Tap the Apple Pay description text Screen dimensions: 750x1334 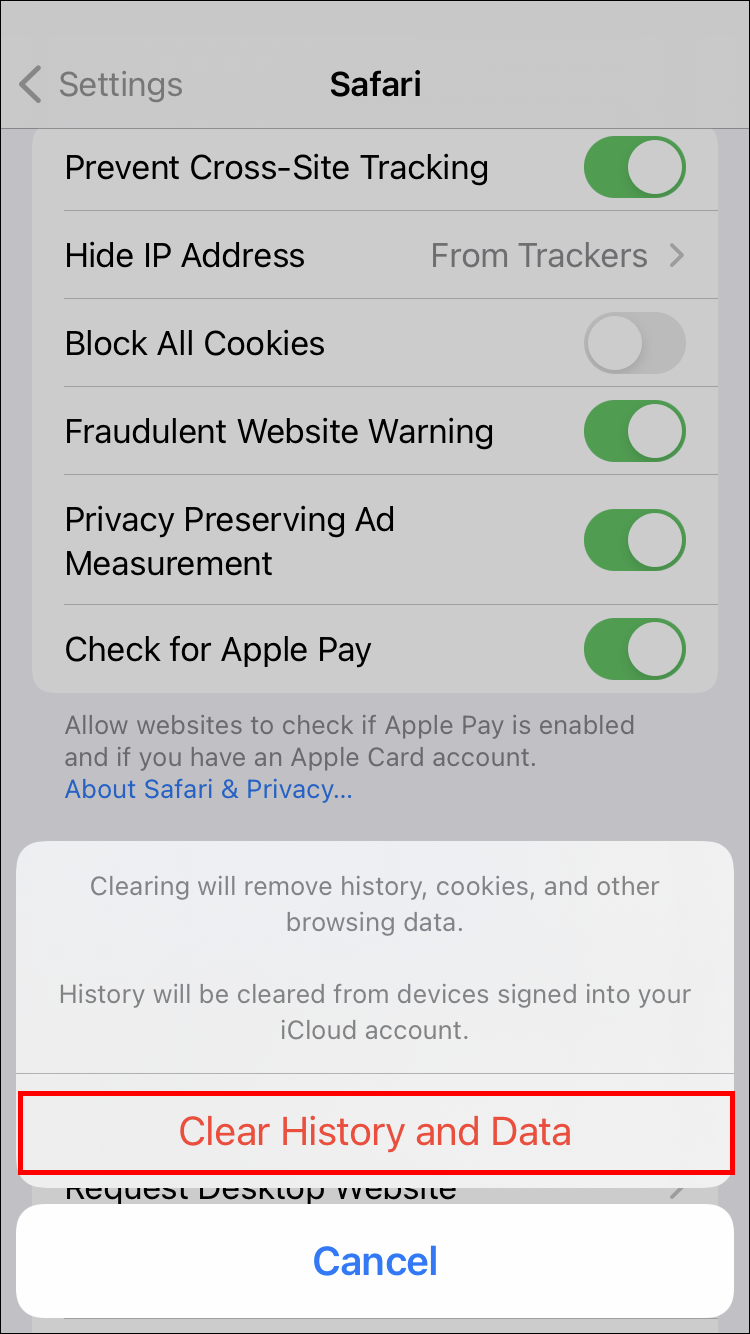[350, 741]
